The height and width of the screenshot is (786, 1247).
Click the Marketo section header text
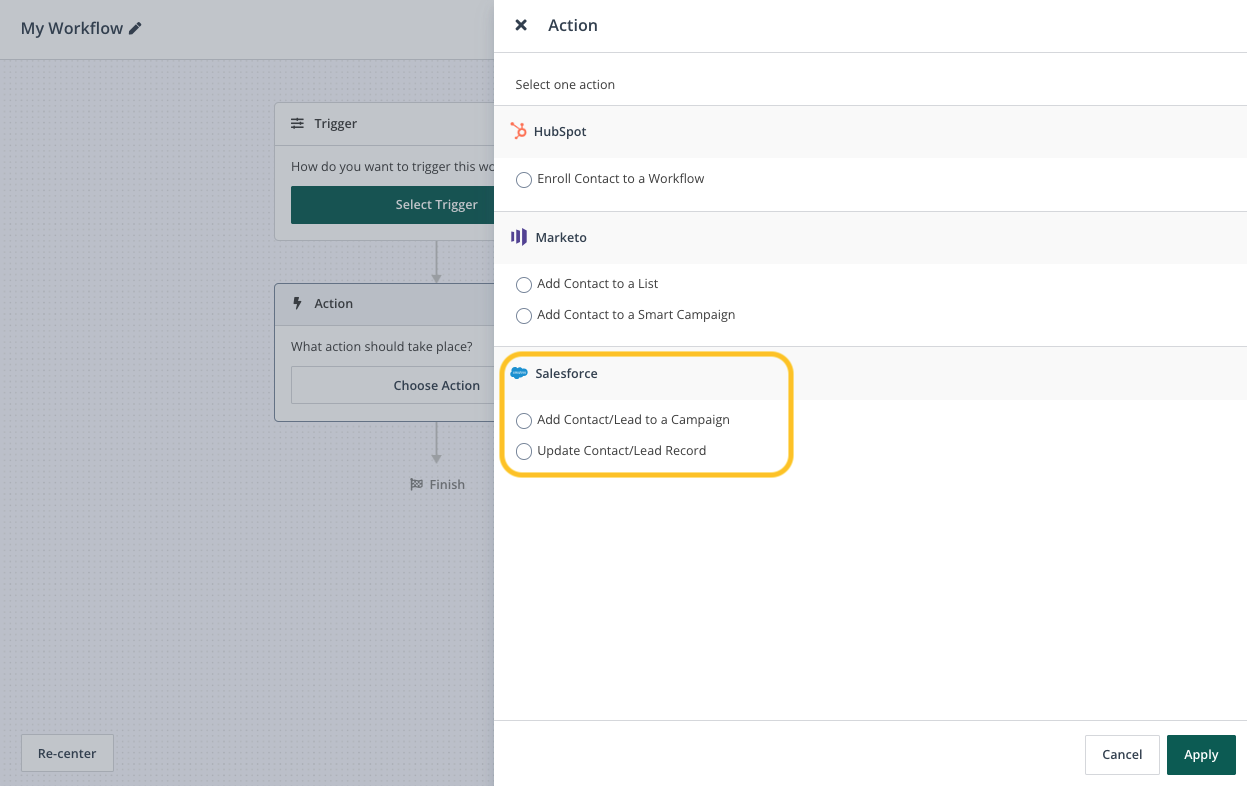[x=561, y=237]
